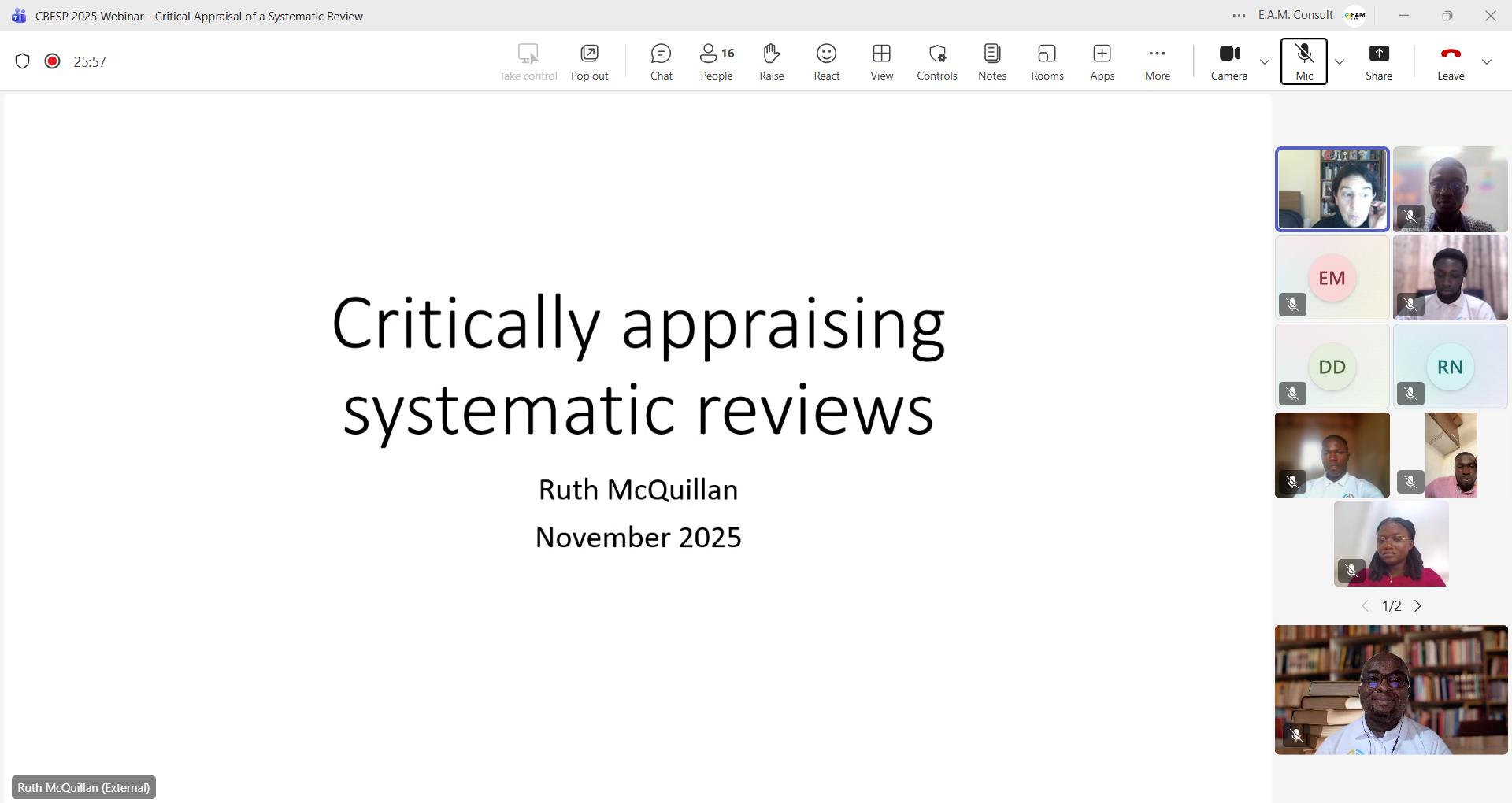The height and width of the screenshot is (803, 1512).
Task: Expand the Mic options arrow
Action: pyautogui.click(x=1340, y=61)
